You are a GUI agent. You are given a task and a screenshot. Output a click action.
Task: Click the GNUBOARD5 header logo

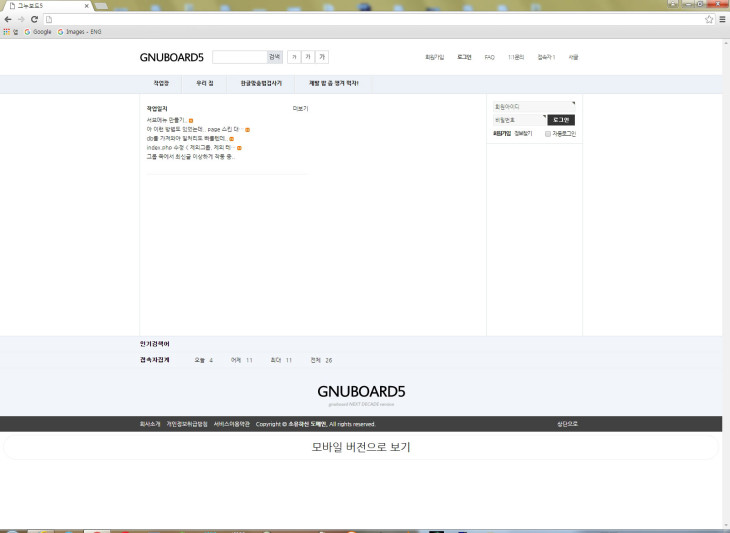tap(172, 57)
